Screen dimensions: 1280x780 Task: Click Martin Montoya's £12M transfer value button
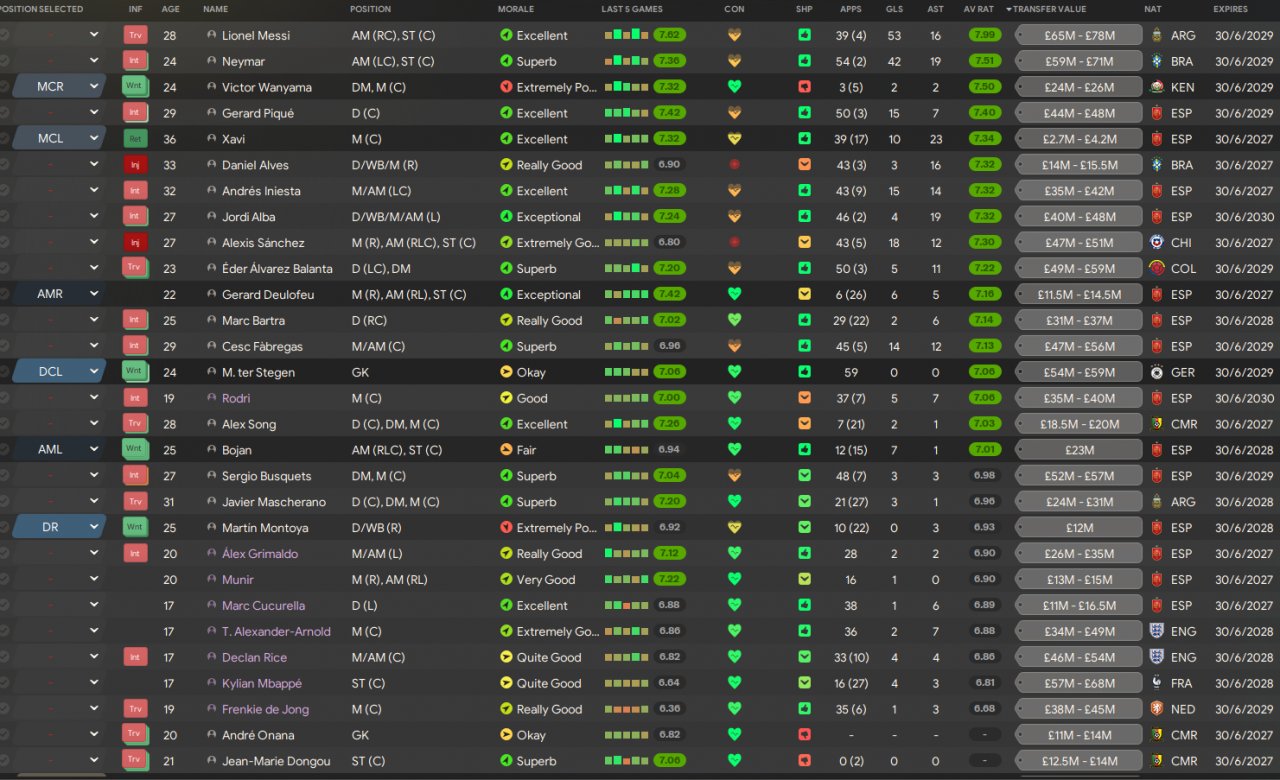(1079, 527)
